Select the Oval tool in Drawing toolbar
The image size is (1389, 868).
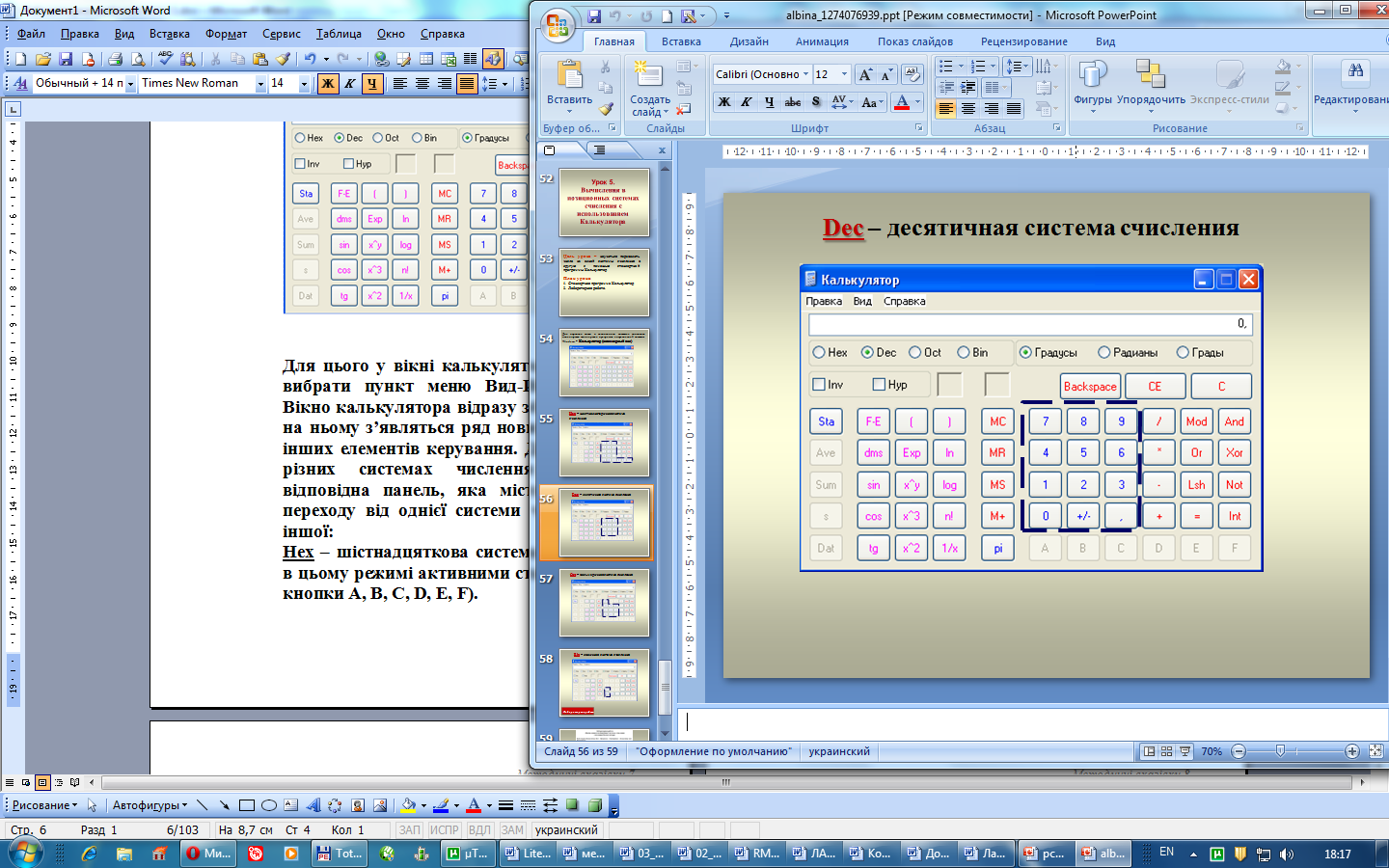tap(269, 805)
